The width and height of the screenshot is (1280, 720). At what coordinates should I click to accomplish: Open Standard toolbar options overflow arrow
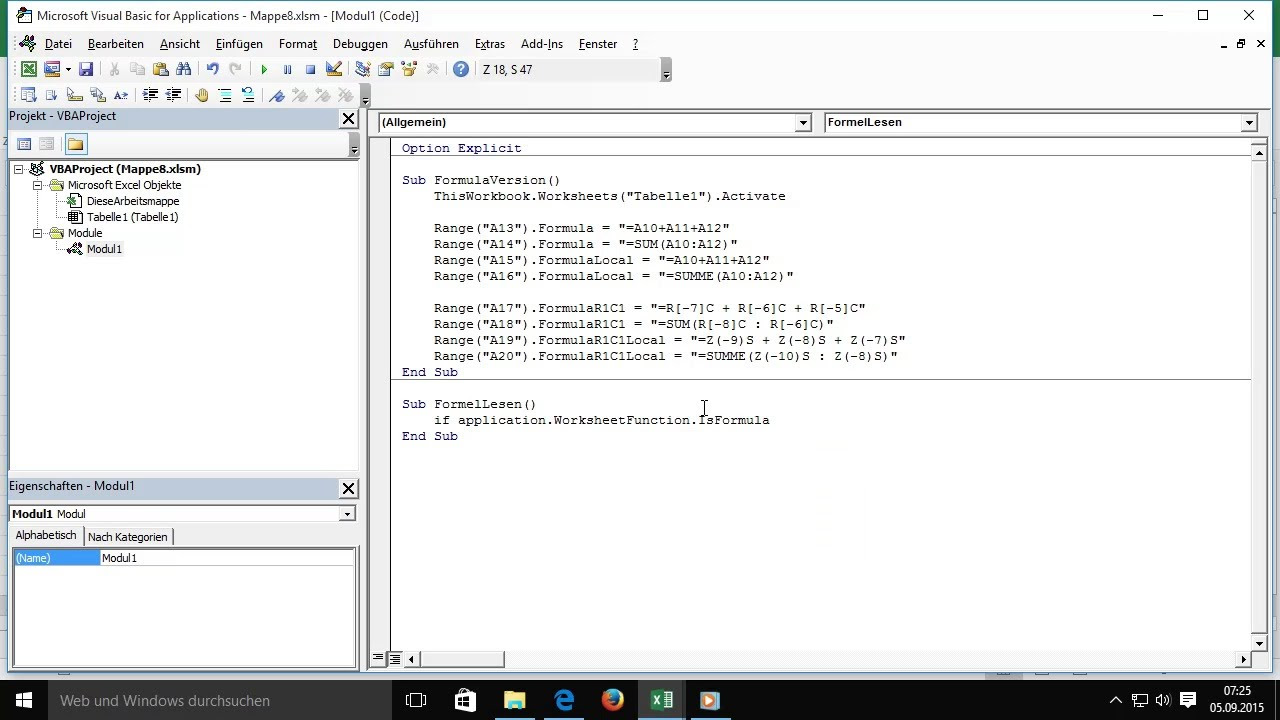(666, 70)
